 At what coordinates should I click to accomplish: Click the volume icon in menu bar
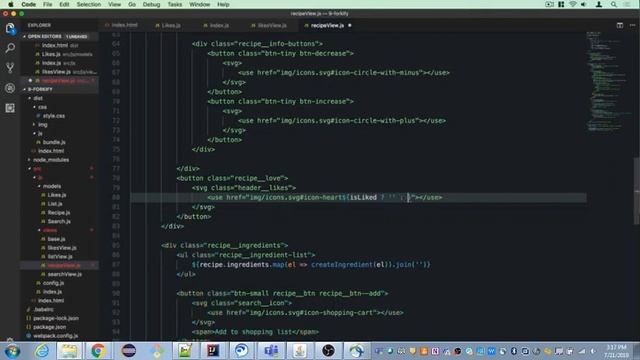tap(584, 4)
